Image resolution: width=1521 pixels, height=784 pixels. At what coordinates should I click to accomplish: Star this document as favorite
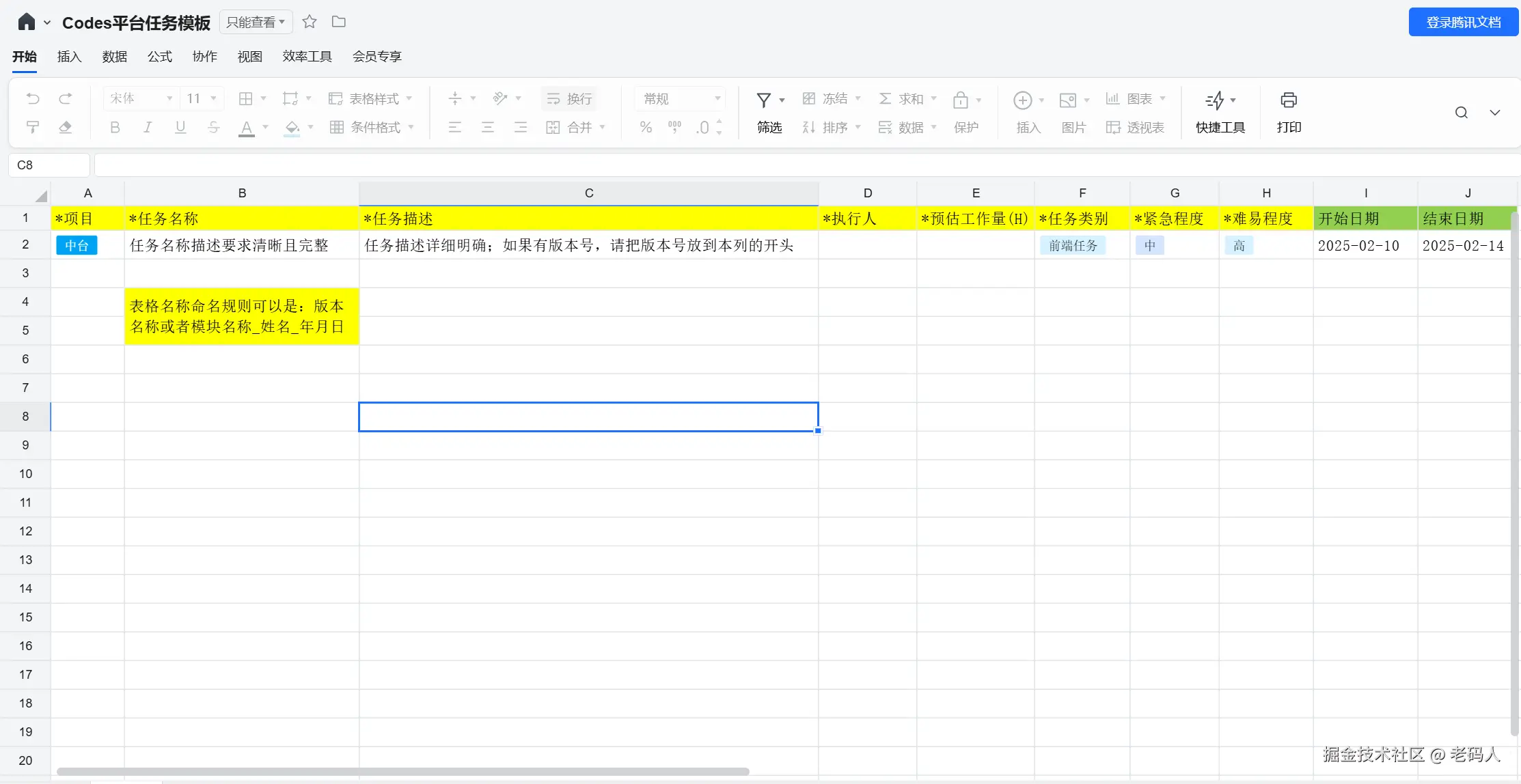(310, 22)
